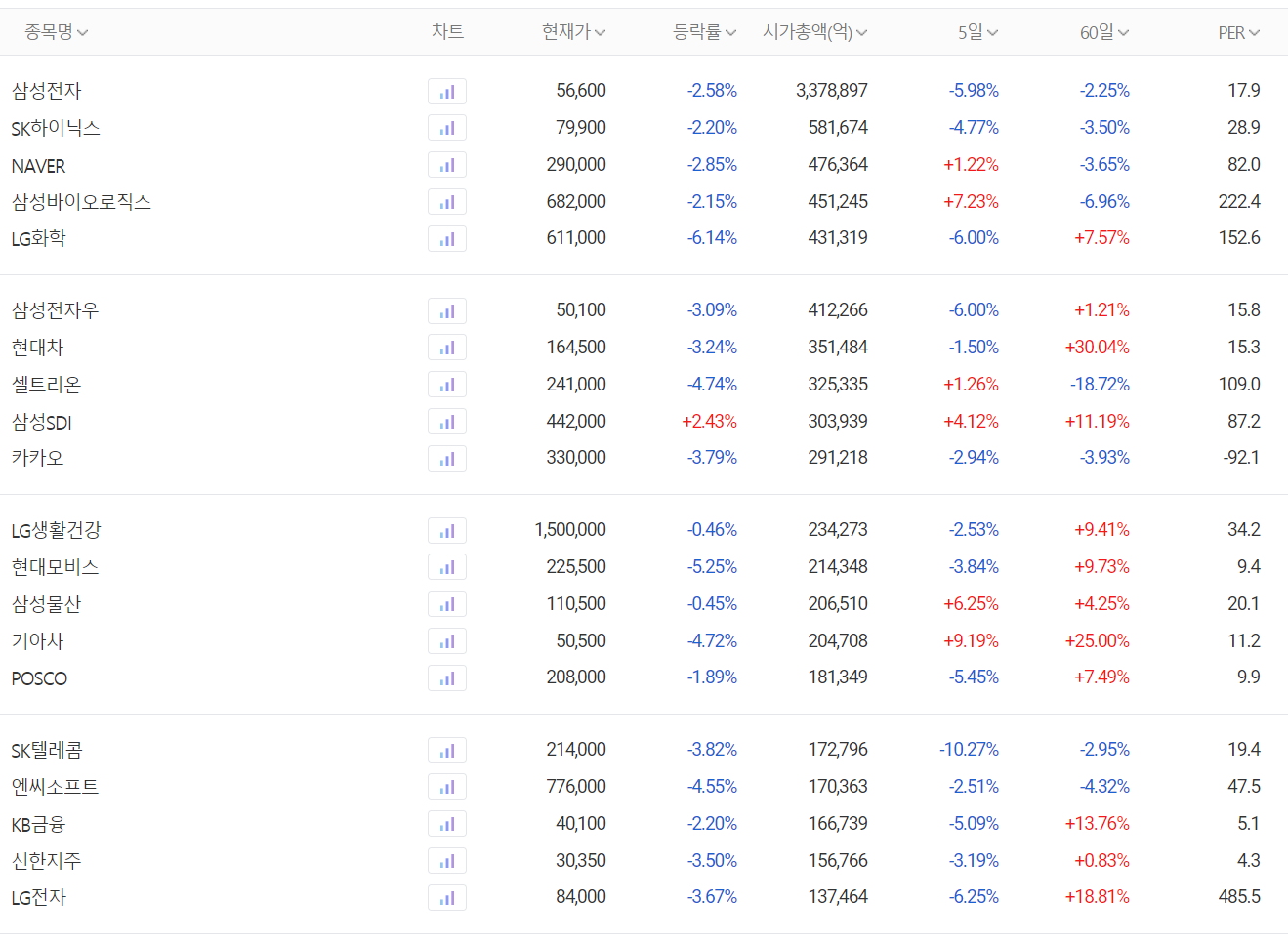Open 삼성물산 stock name link
The height and width of the screenshot is (943, 1288).
pyautogui.click(x=47, y=604)
